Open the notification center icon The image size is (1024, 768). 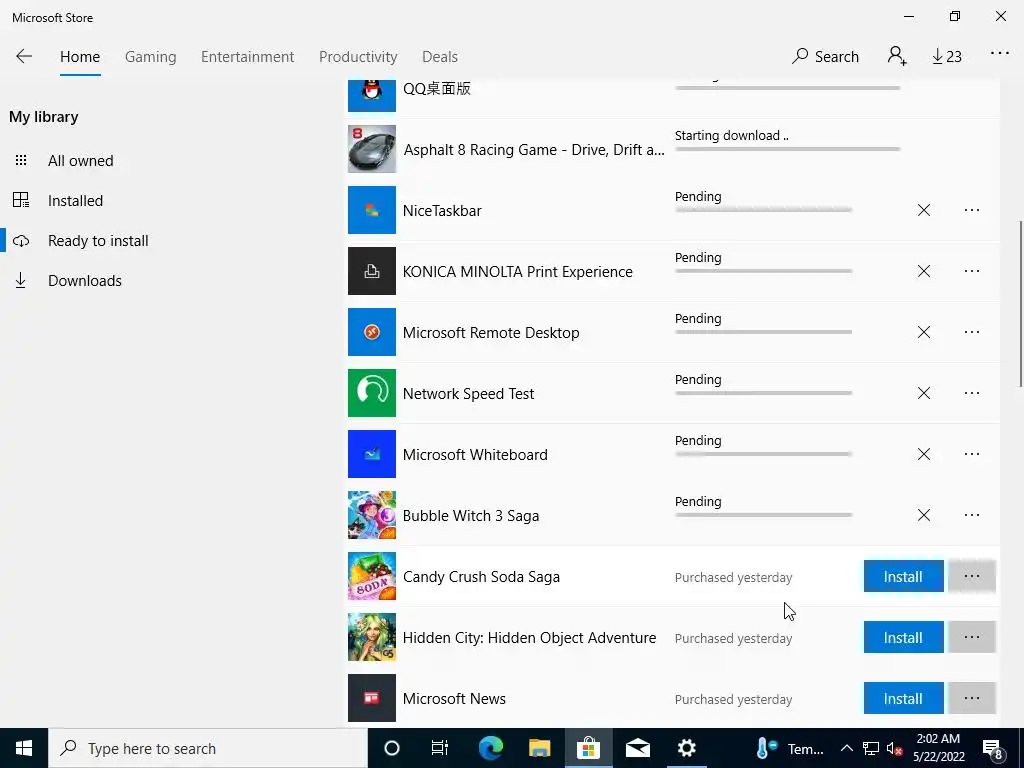tap(993, 749)
